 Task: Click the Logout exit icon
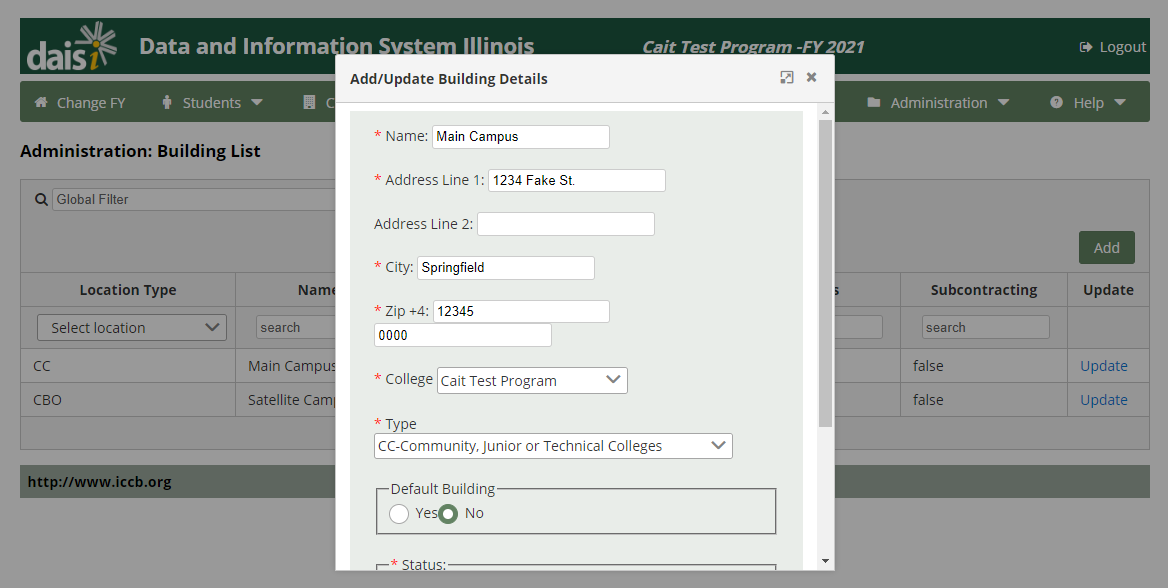[1084, 46]
